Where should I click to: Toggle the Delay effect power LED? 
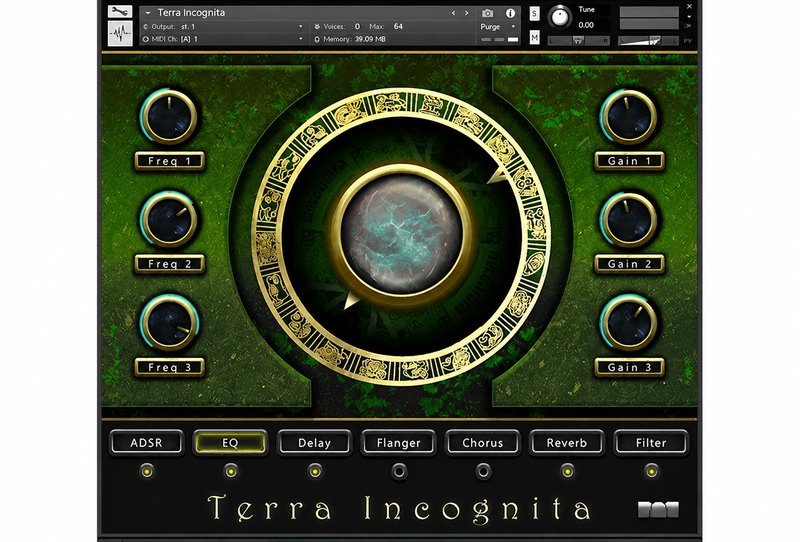315,471
